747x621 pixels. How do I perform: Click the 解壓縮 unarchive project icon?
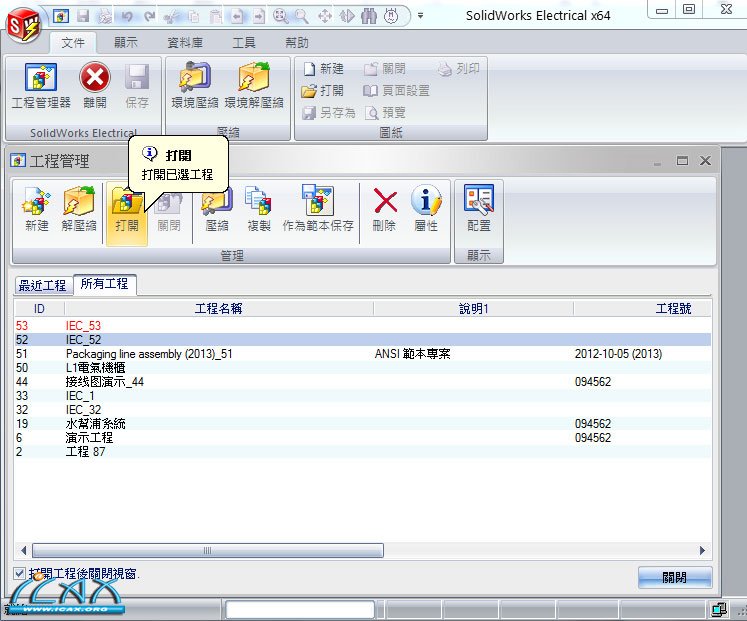[x=79, y=210]
